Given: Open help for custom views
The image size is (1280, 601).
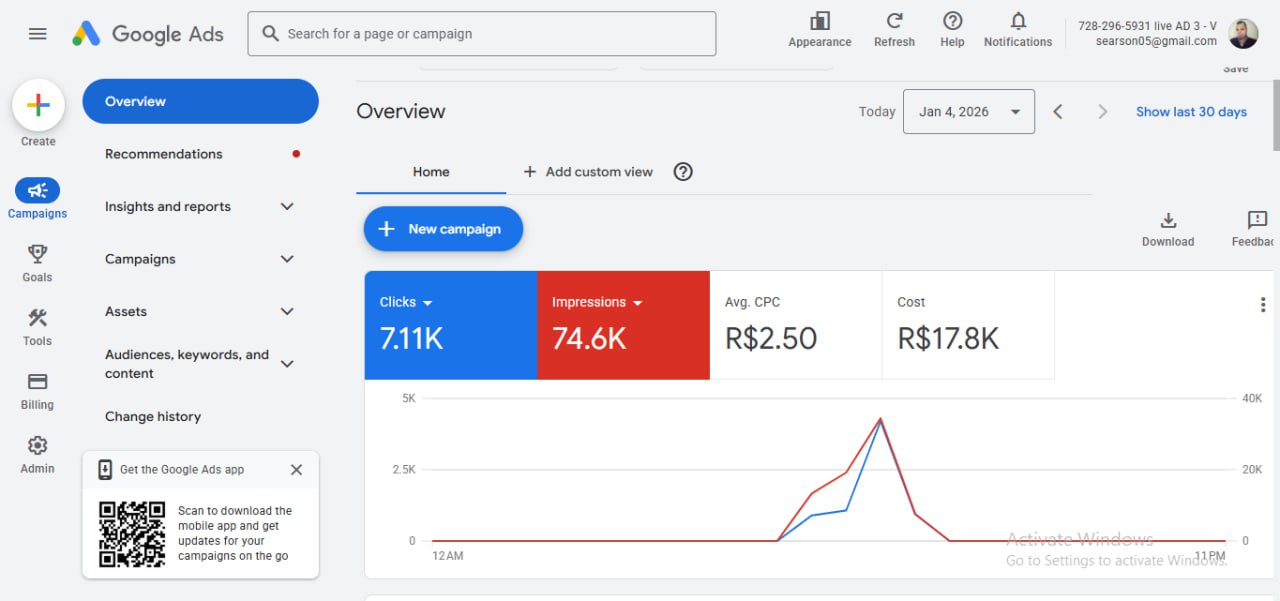Looking at the screenshot, I should tap(683, 172).
